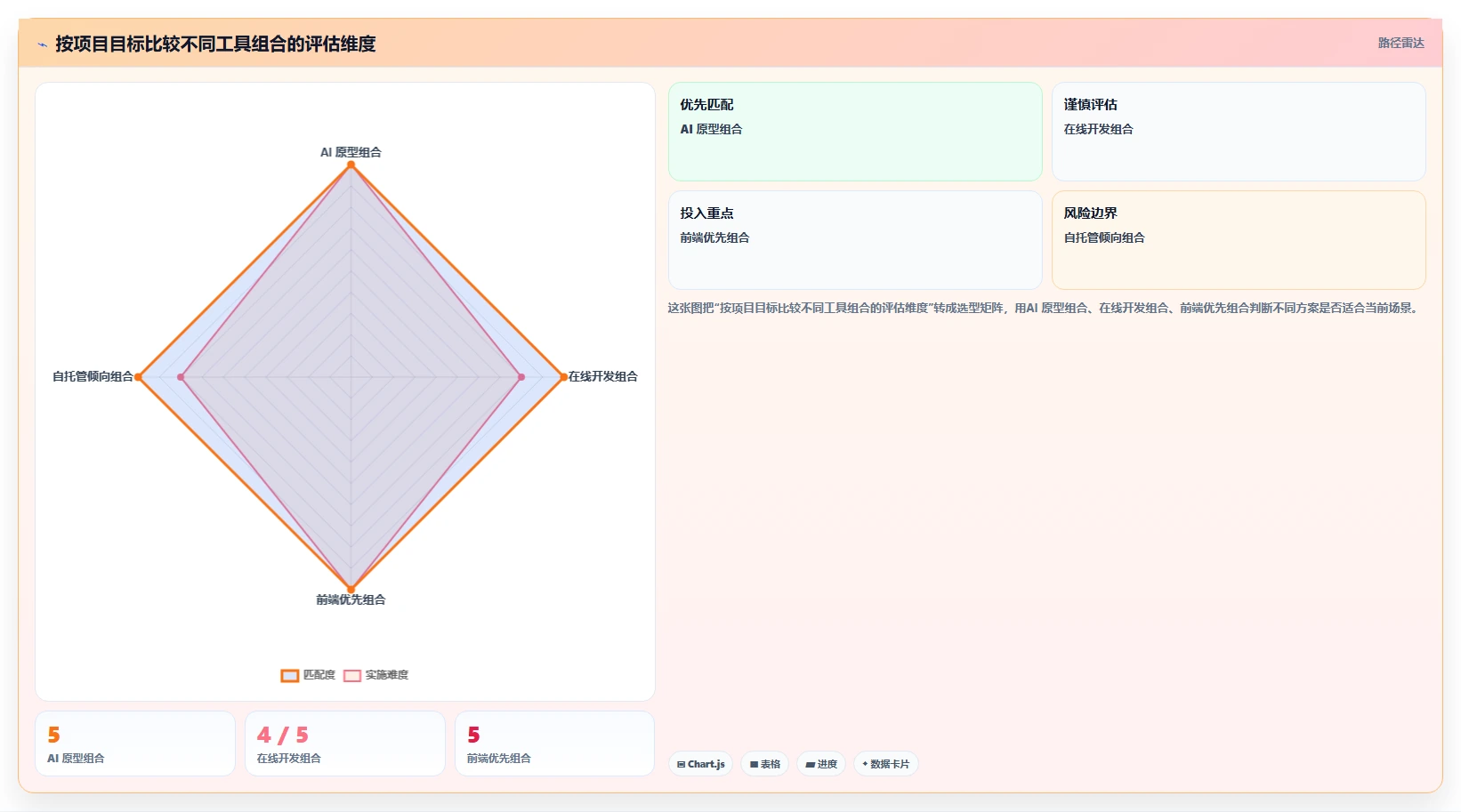This screenshot has height=812, width=1461.
Task: Click the description paragraph starting 这张图把
Action: point(1044,308)
